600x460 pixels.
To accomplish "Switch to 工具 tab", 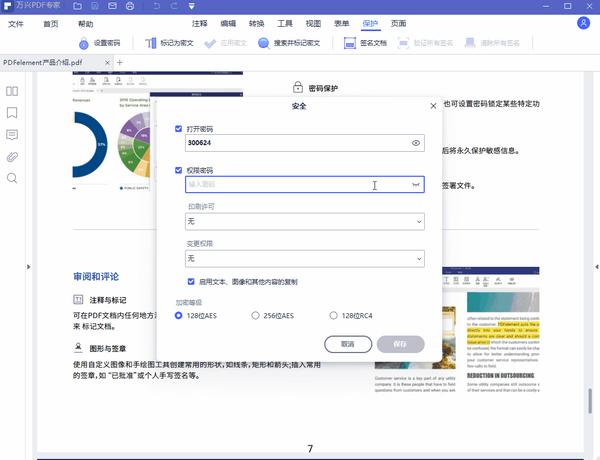I will [x=285, y=24].
